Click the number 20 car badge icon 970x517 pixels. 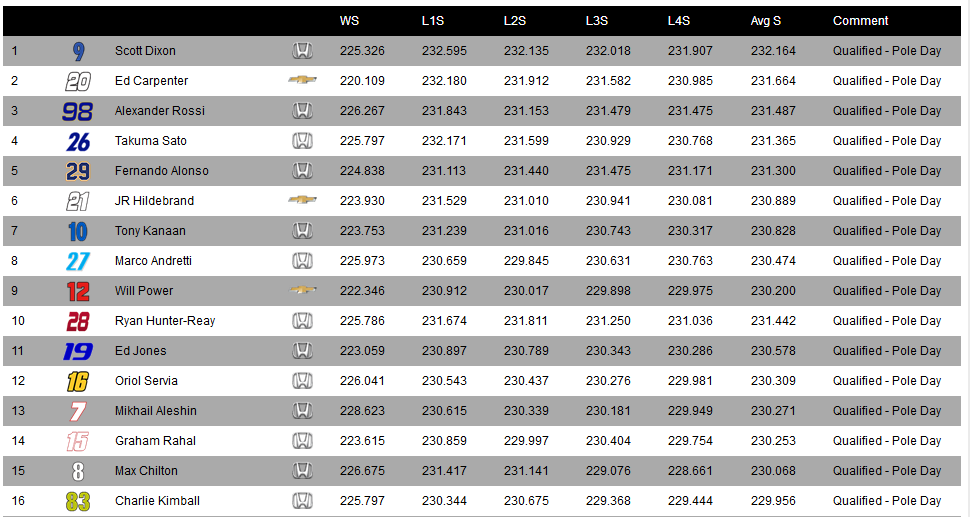pos(78,81)
